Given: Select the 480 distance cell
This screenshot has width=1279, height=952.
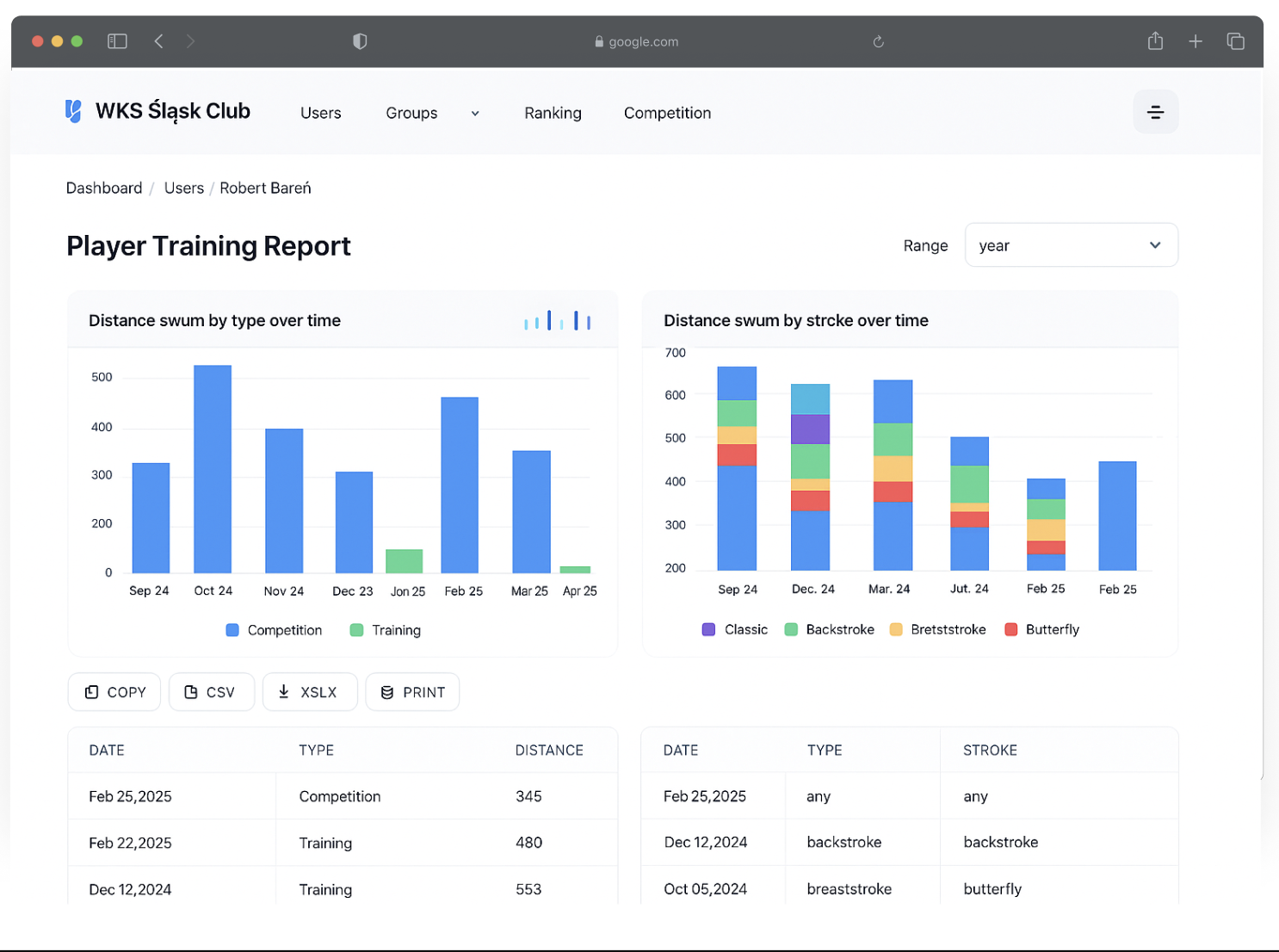Looking at the screenshot, I should 528,843.
